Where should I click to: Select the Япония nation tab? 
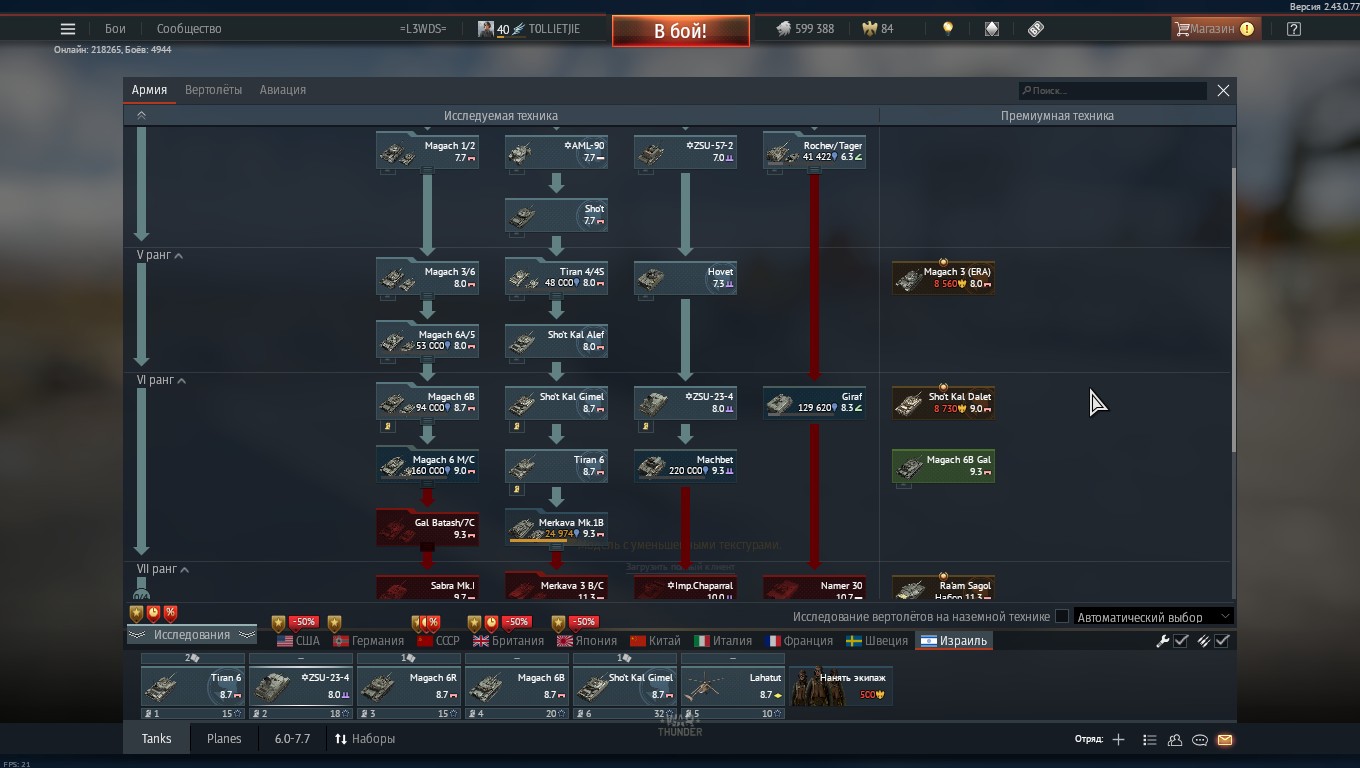tap(587, 641)
